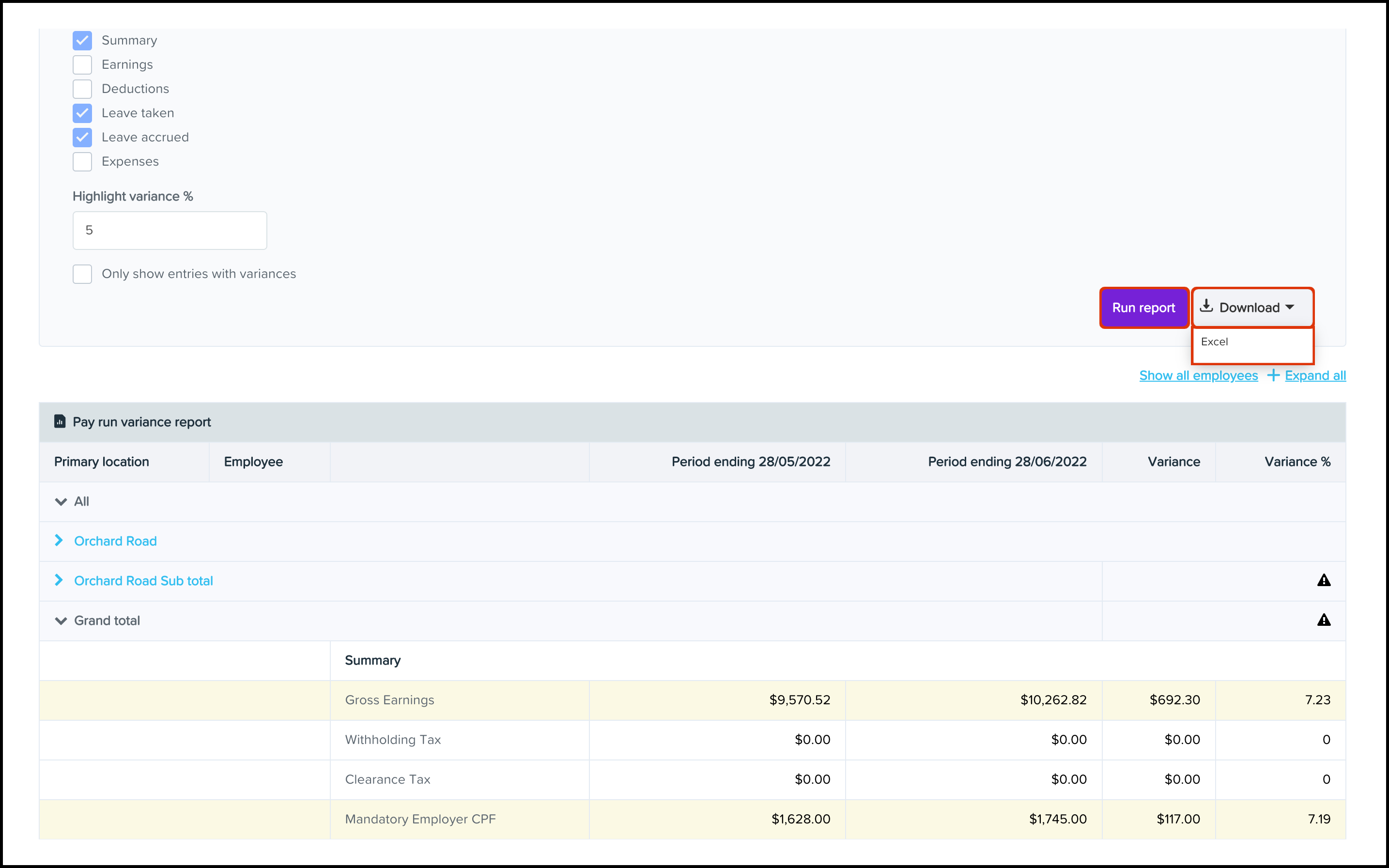
Task: Collapse the All group chevron
Action: click(61, 502)
